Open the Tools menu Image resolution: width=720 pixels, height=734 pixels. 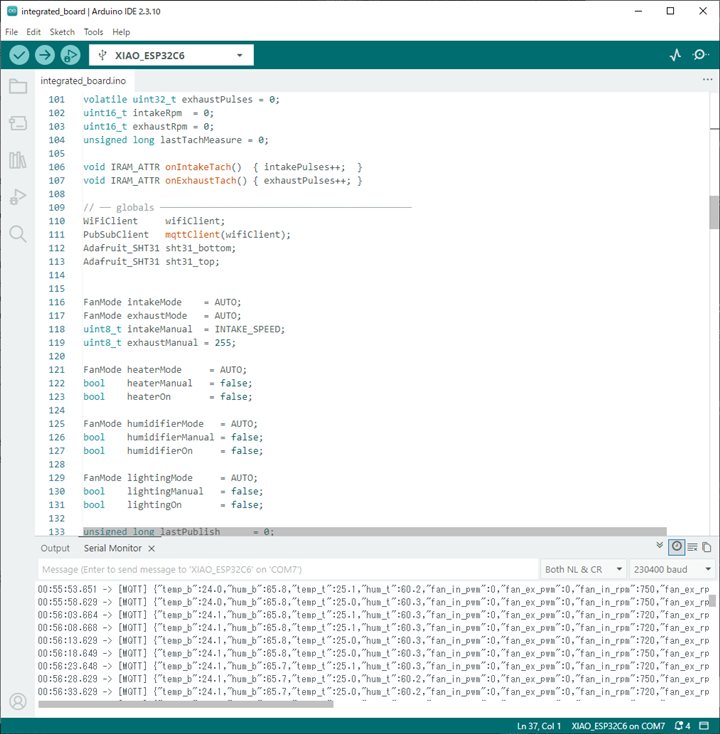[x=93, y=32]
